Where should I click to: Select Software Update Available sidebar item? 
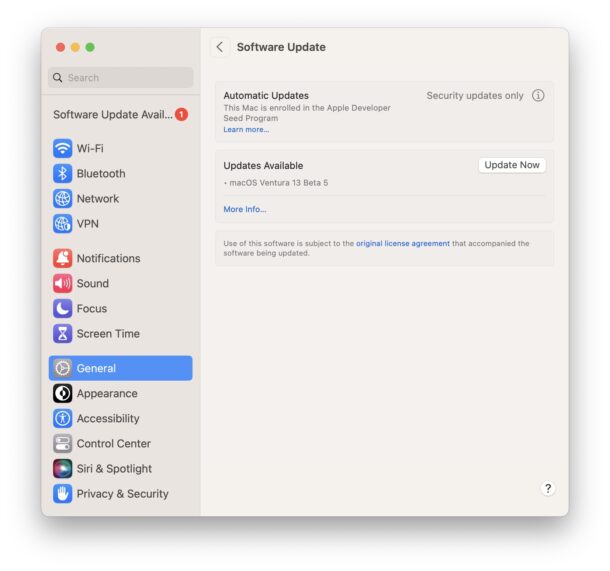[121, 114]
